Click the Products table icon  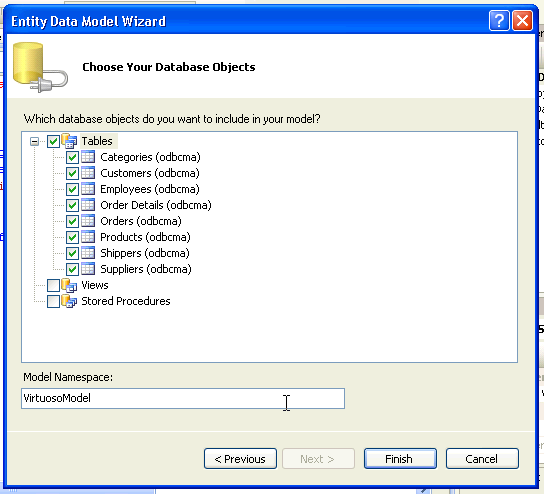click(x=88, y=237)
